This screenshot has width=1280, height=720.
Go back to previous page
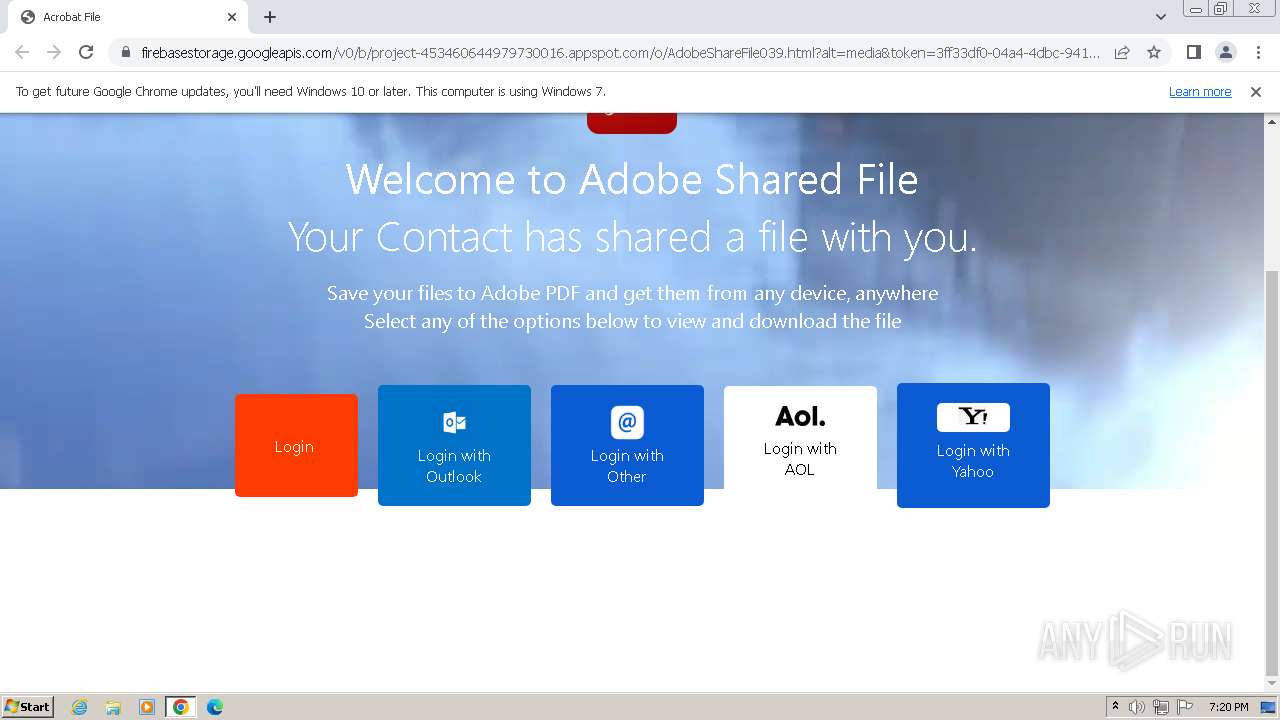(22, 52)
